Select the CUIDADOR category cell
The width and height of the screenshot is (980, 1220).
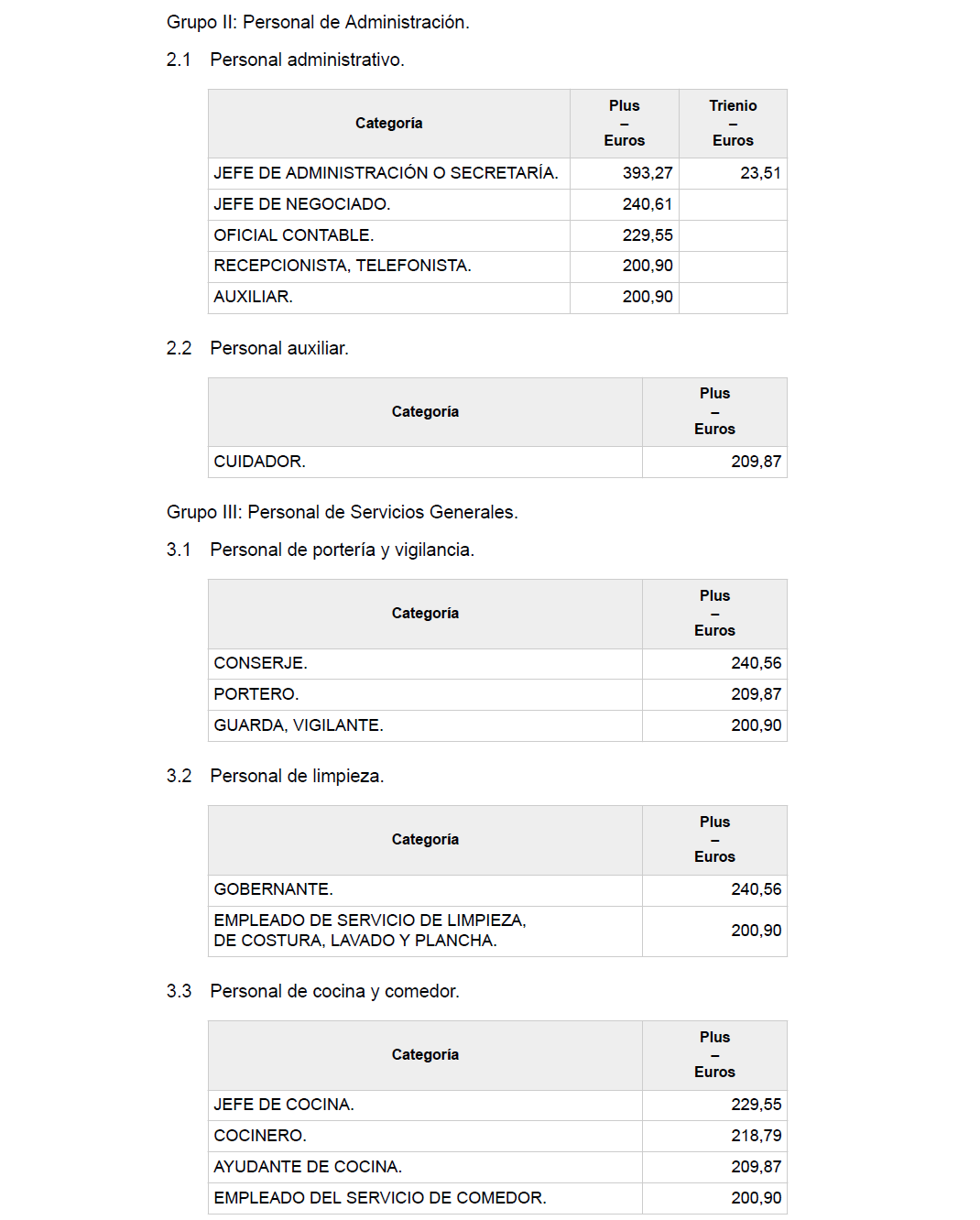point(260,462)
